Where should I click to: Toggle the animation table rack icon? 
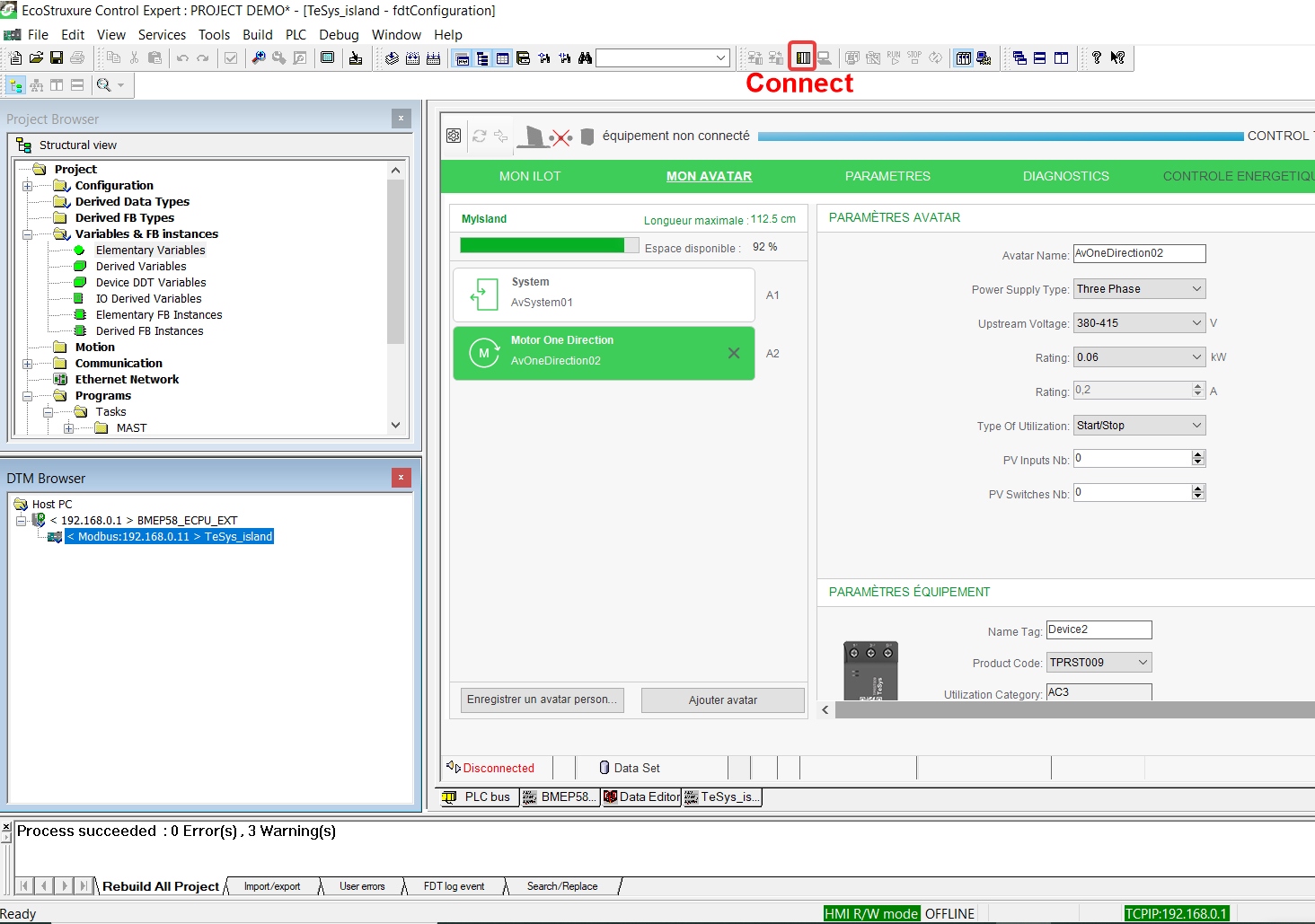pyautogui.click(x=964, y=57)
